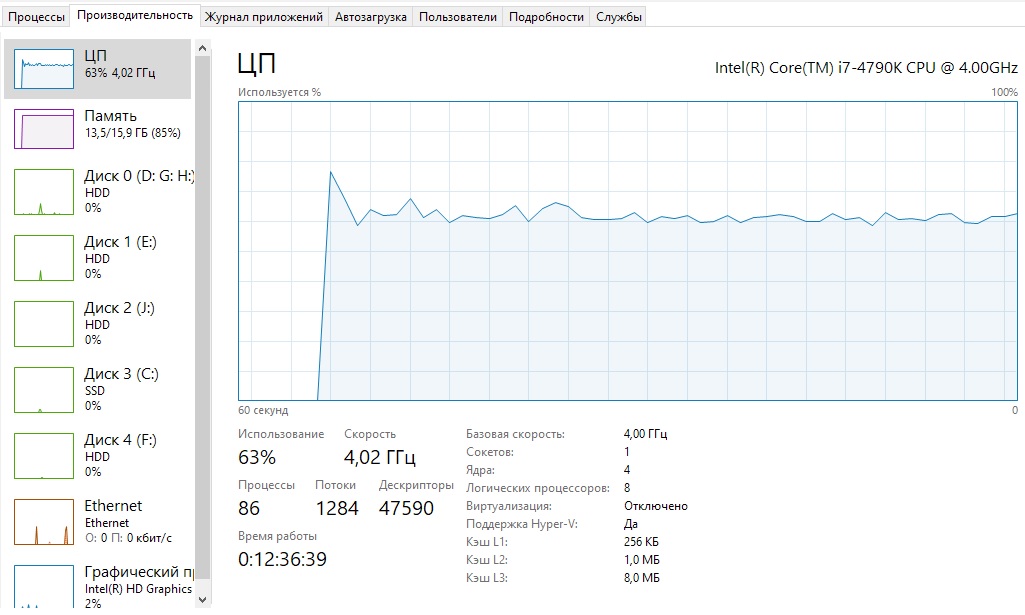Click the sidebar scroll down arrow
1025x615 pixels.
[202, 599]
